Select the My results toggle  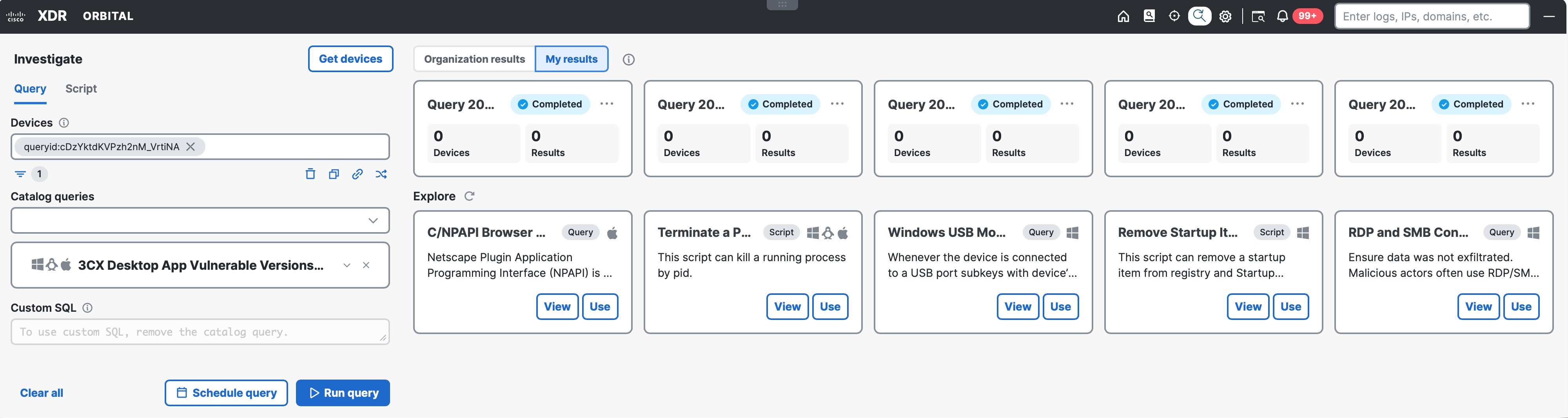(571, 59)
